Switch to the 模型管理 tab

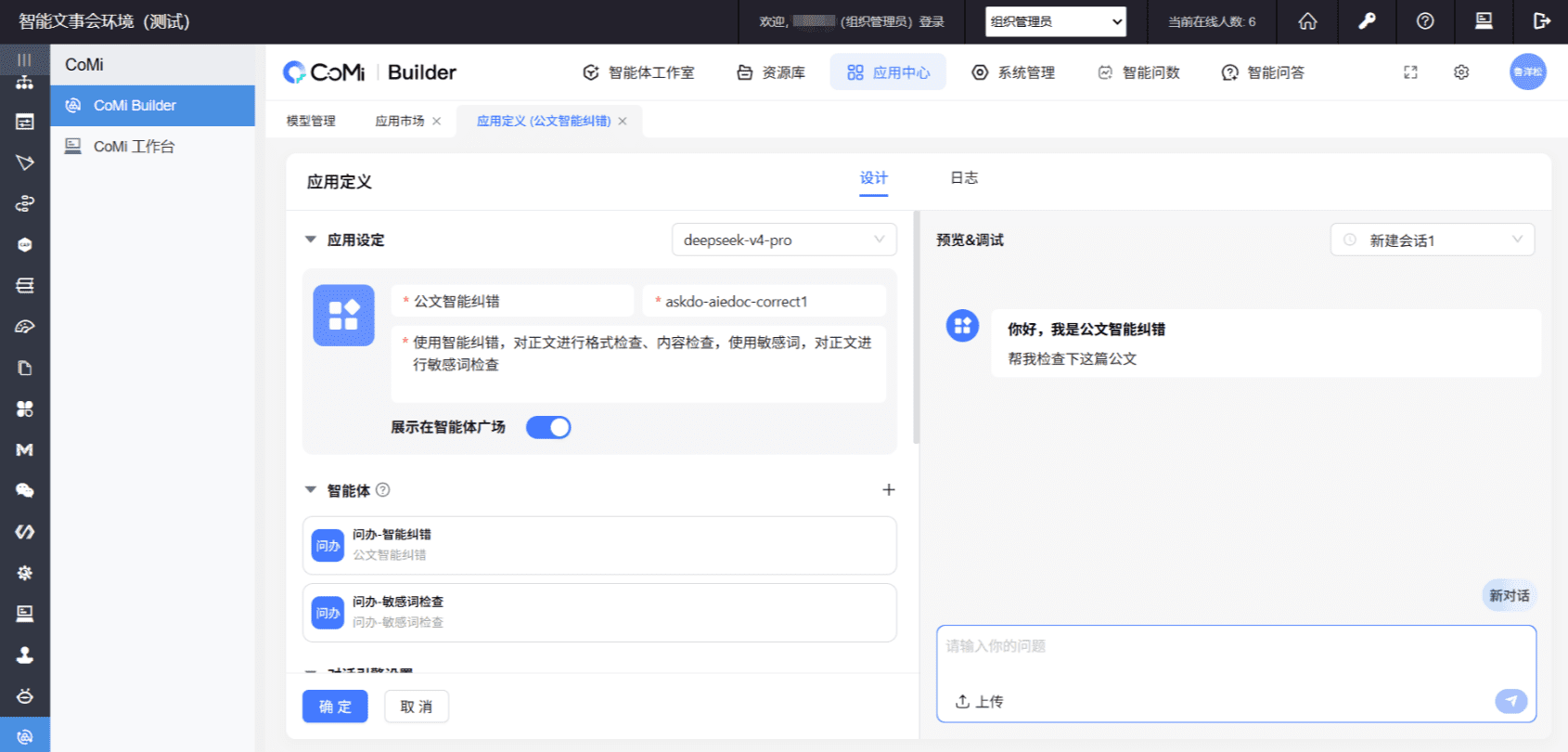(x=311, y=121)
